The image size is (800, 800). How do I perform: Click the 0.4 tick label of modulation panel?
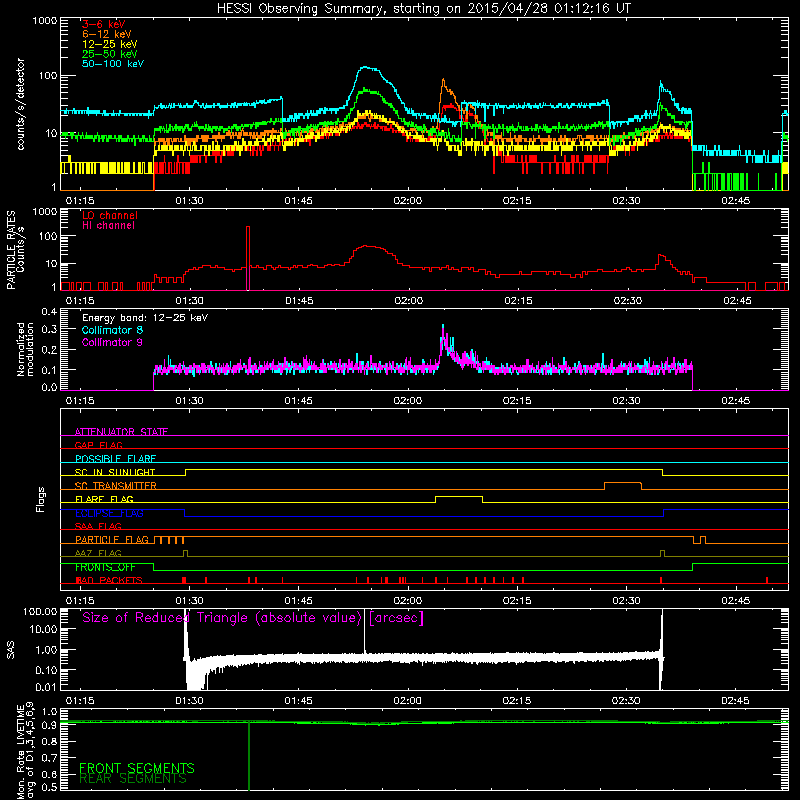click(x=49, y=311)
